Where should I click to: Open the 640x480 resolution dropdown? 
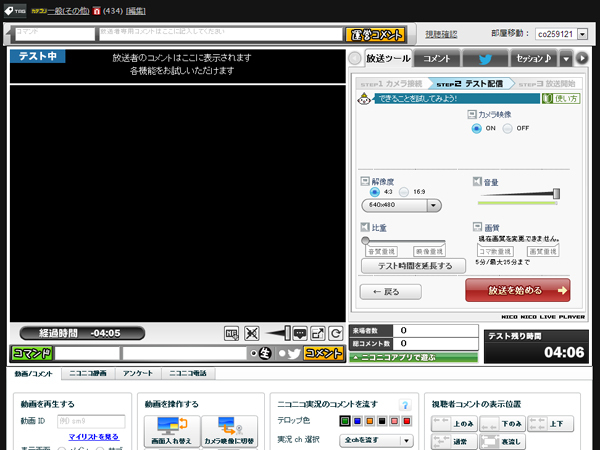pos(402,205)
